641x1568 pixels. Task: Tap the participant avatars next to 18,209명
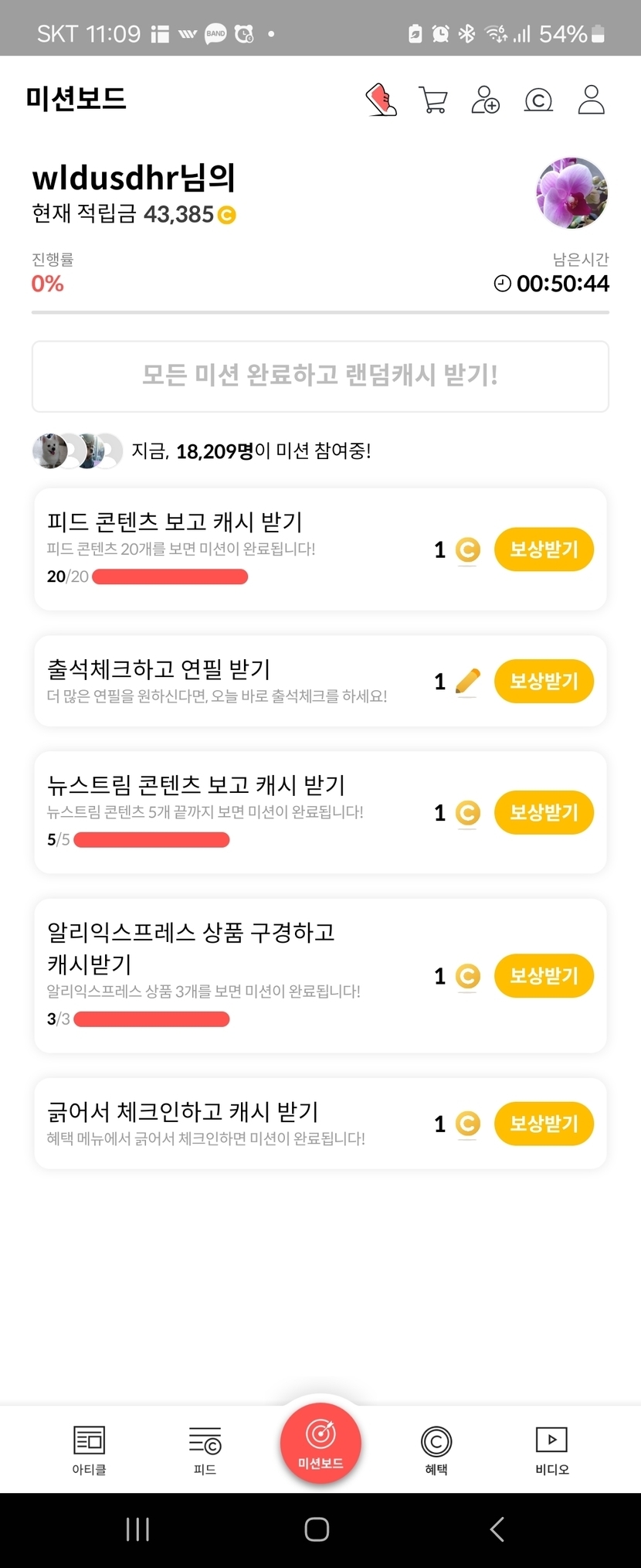tap(77, 451)
